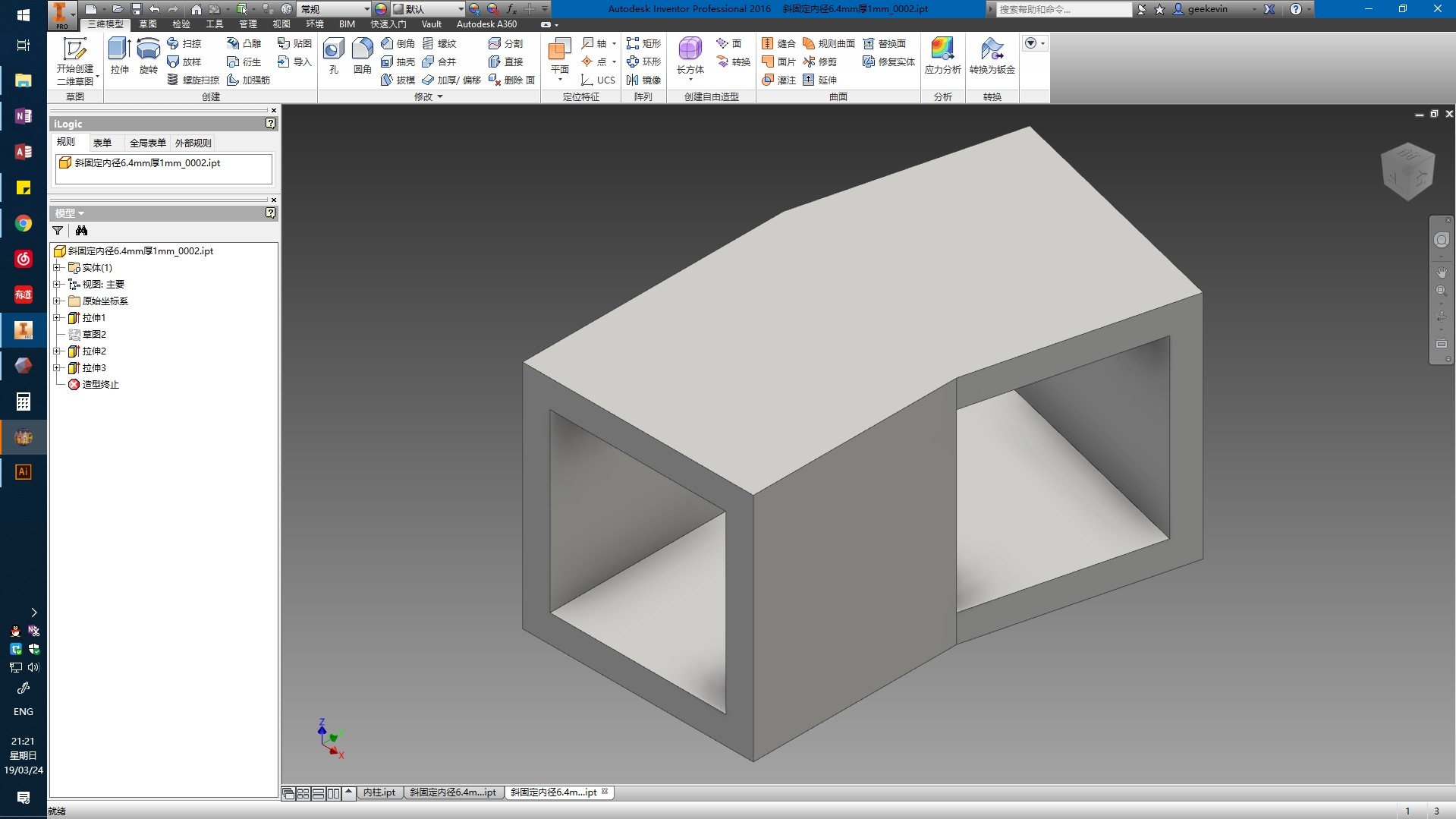The image size is (1456, 819).
Task: Switch to the 内柱.ipt document tab
Action: pos(379,792)
